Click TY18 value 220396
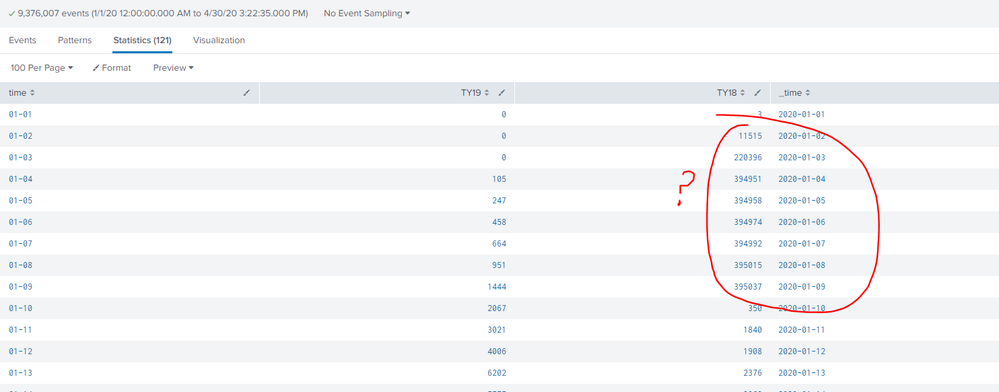Screen dimensions: 999x392 (749, 157)
